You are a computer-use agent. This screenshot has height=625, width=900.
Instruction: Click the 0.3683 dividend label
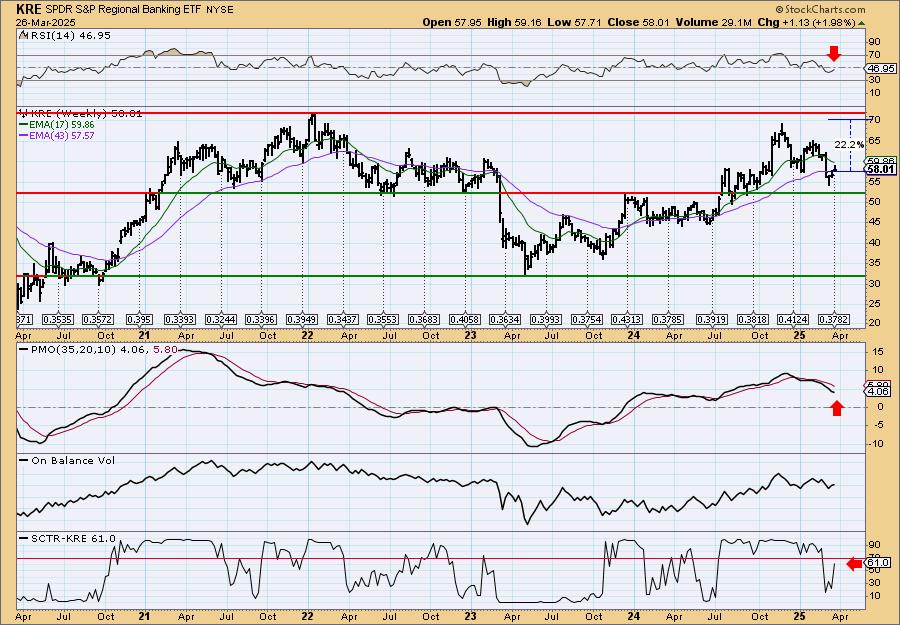click(424, 319)
